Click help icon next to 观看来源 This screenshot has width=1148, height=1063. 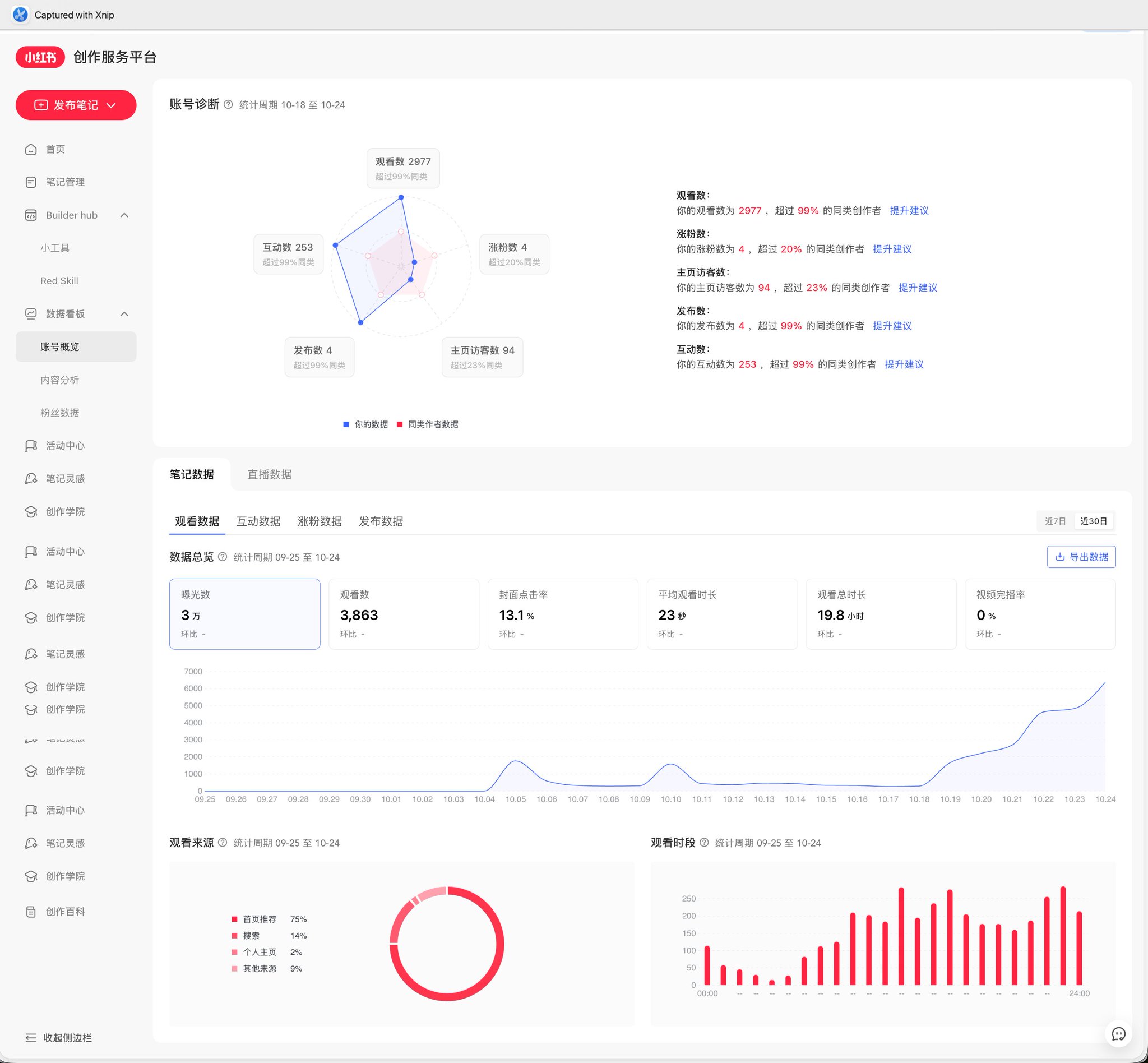pyautogui.click(x=223, y=843)
